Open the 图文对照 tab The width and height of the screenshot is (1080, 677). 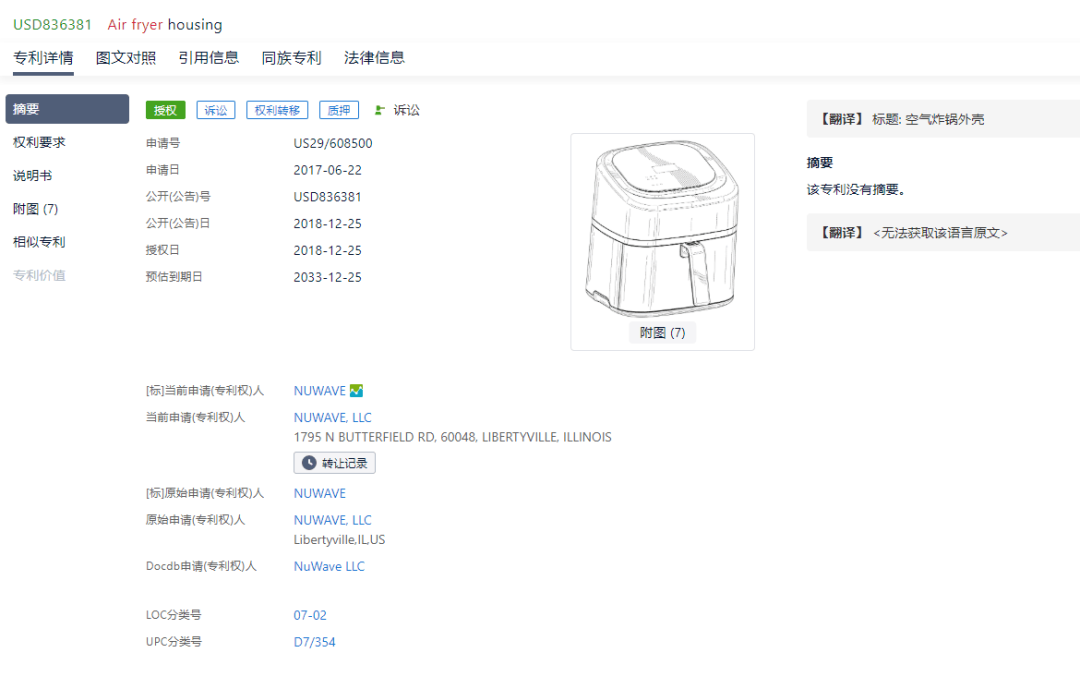(x=126, y=58)
